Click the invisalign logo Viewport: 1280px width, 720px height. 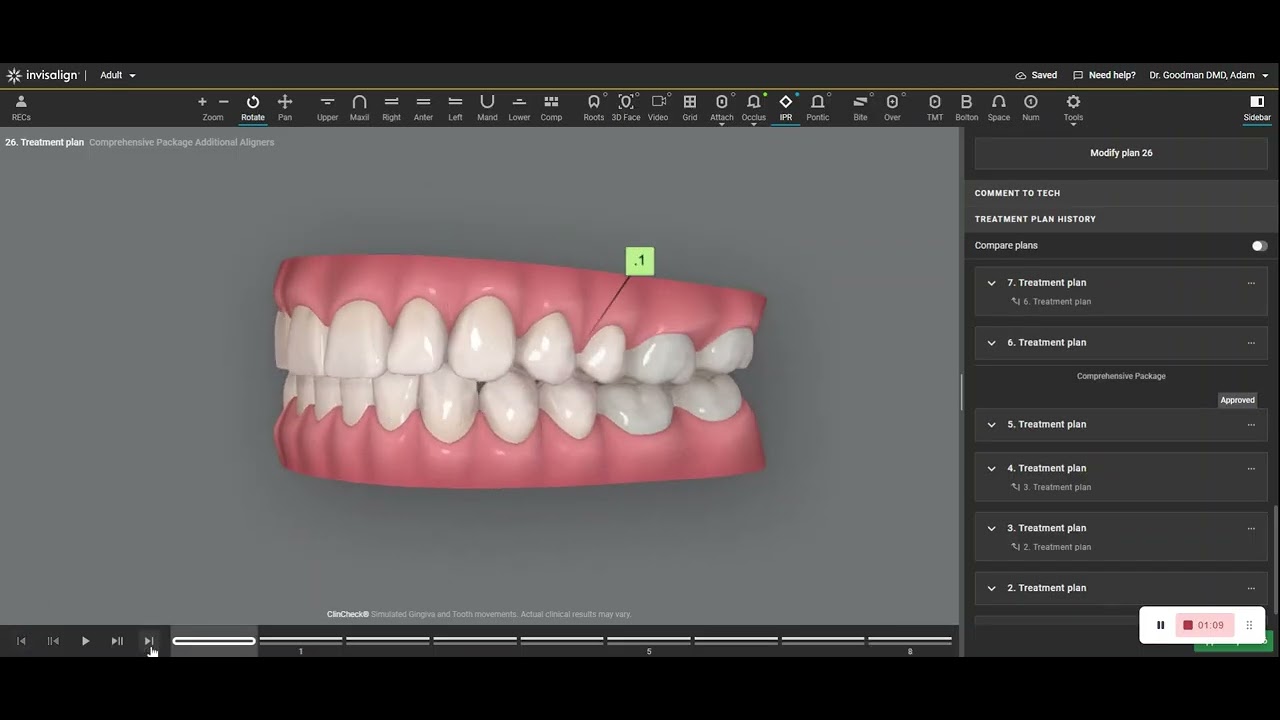(x=43, y=75)
